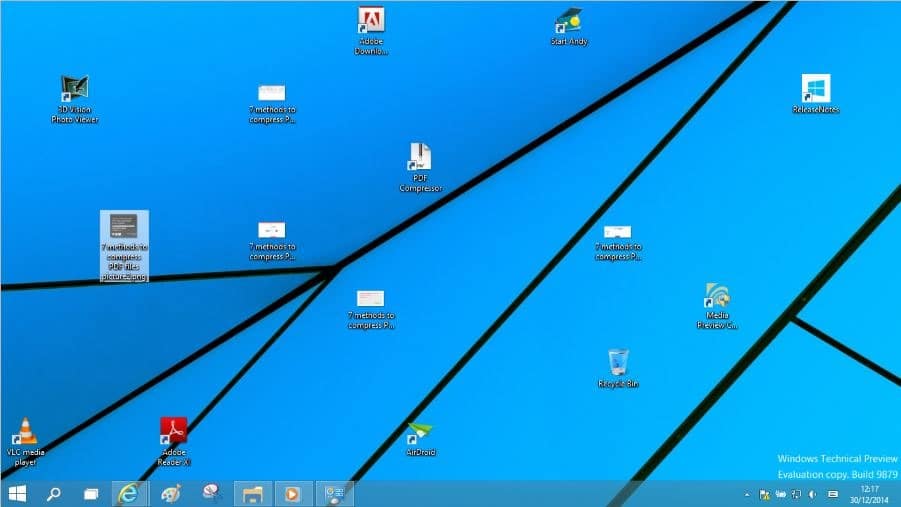Open Snipping Tool from the taskbar
The width and height of the screenshot is (901, 507).
(211, 493)
